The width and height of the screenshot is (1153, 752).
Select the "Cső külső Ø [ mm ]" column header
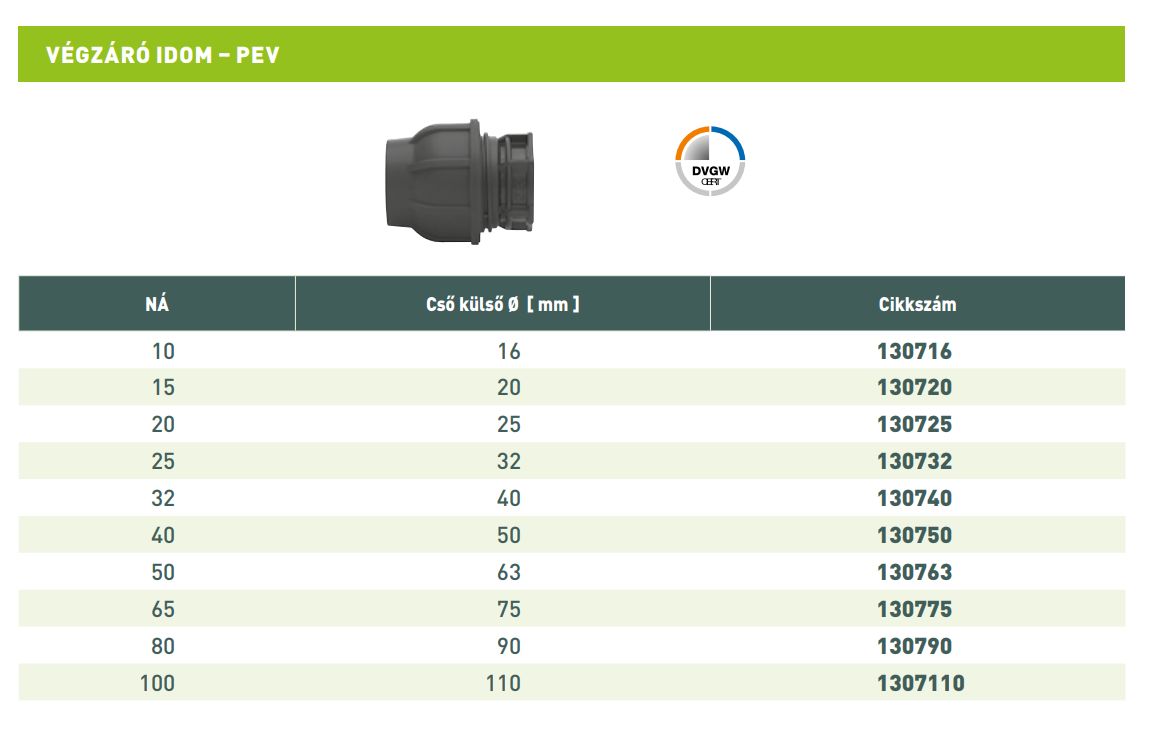(x=503, y=304)
